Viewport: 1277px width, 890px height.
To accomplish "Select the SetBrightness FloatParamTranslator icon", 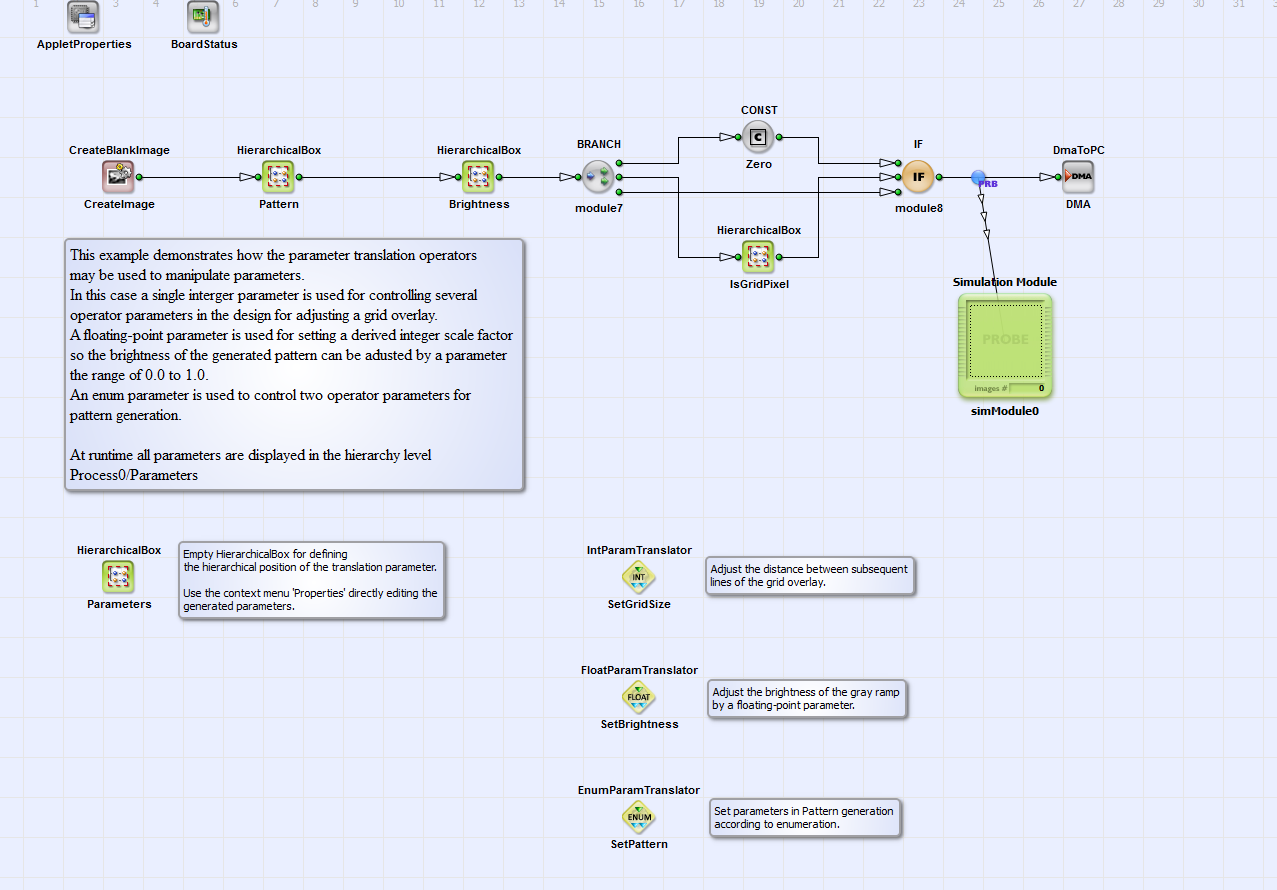I will [639, 697].
